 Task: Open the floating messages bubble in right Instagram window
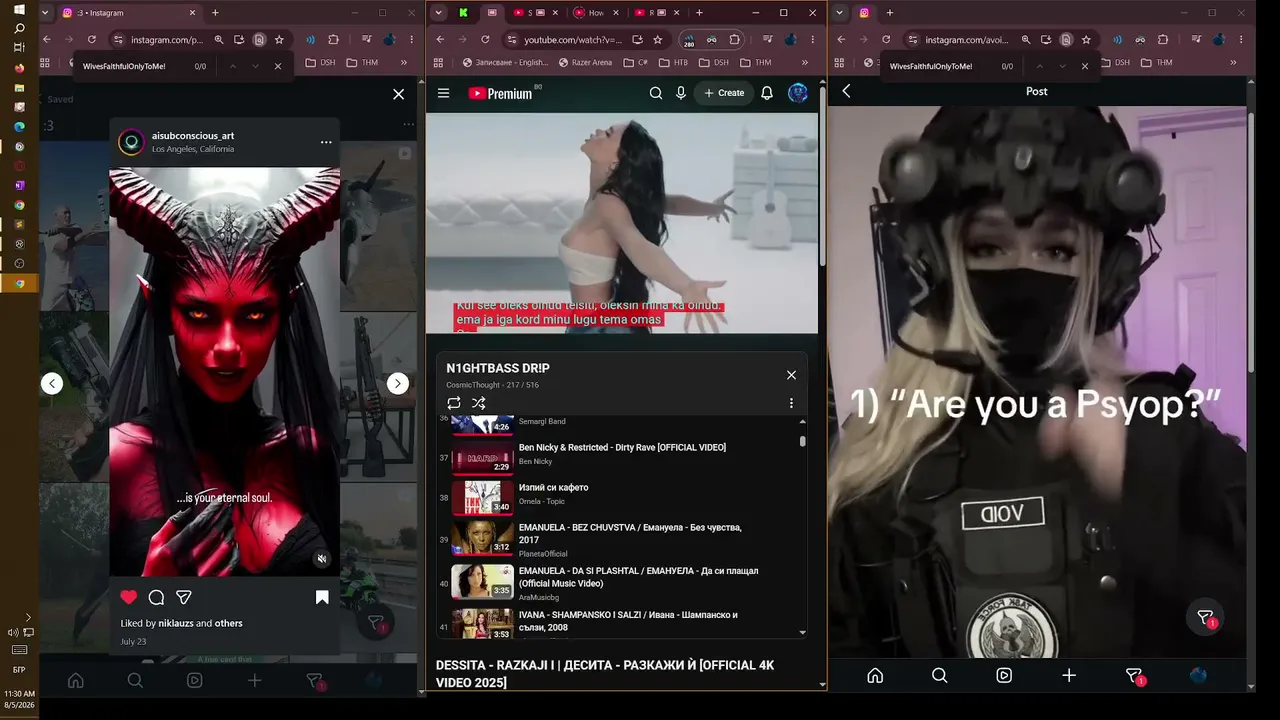1206,618
